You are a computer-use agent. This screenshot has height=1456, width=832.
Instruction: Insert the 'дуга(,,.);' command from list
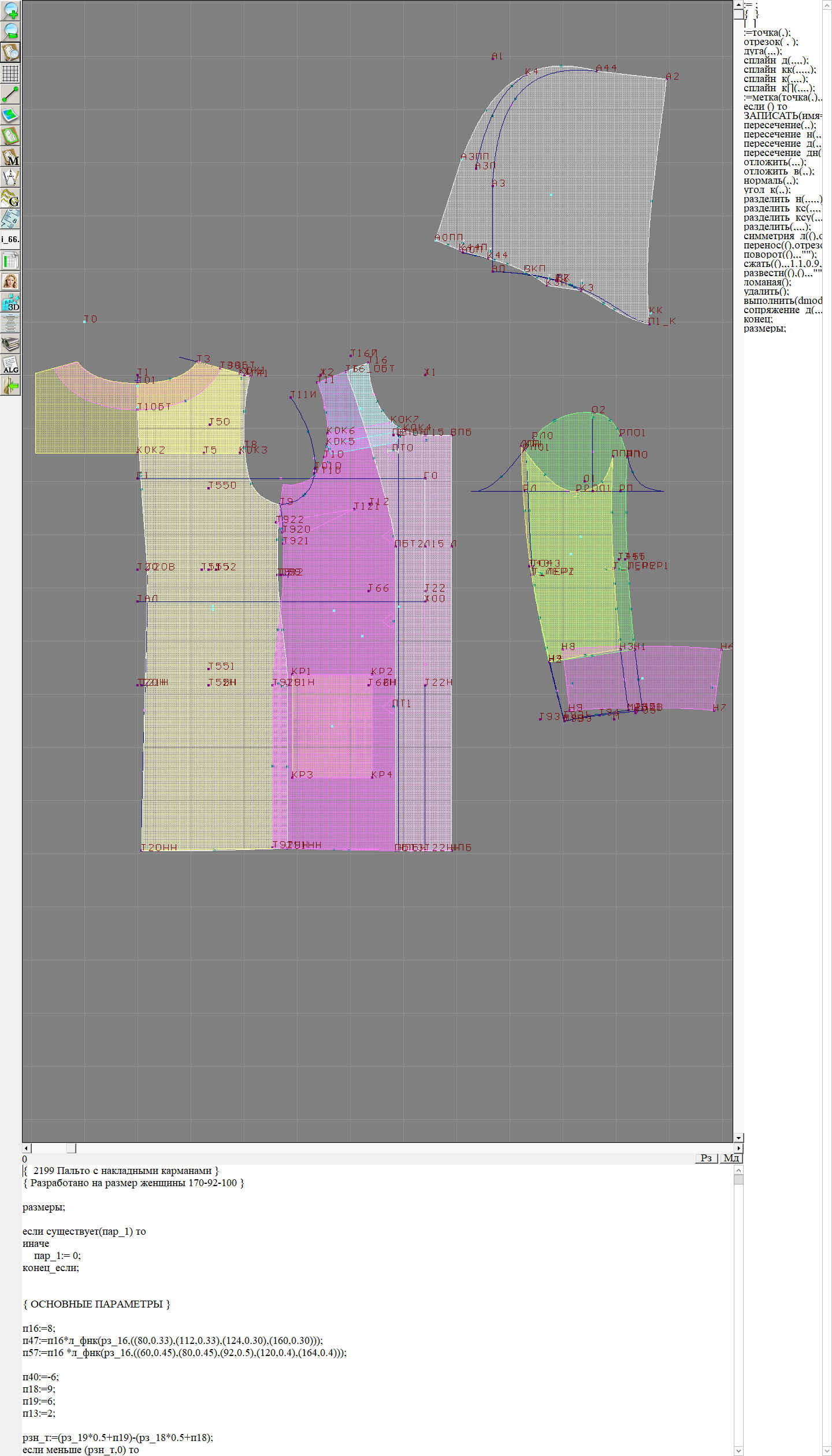pos(763,51)
